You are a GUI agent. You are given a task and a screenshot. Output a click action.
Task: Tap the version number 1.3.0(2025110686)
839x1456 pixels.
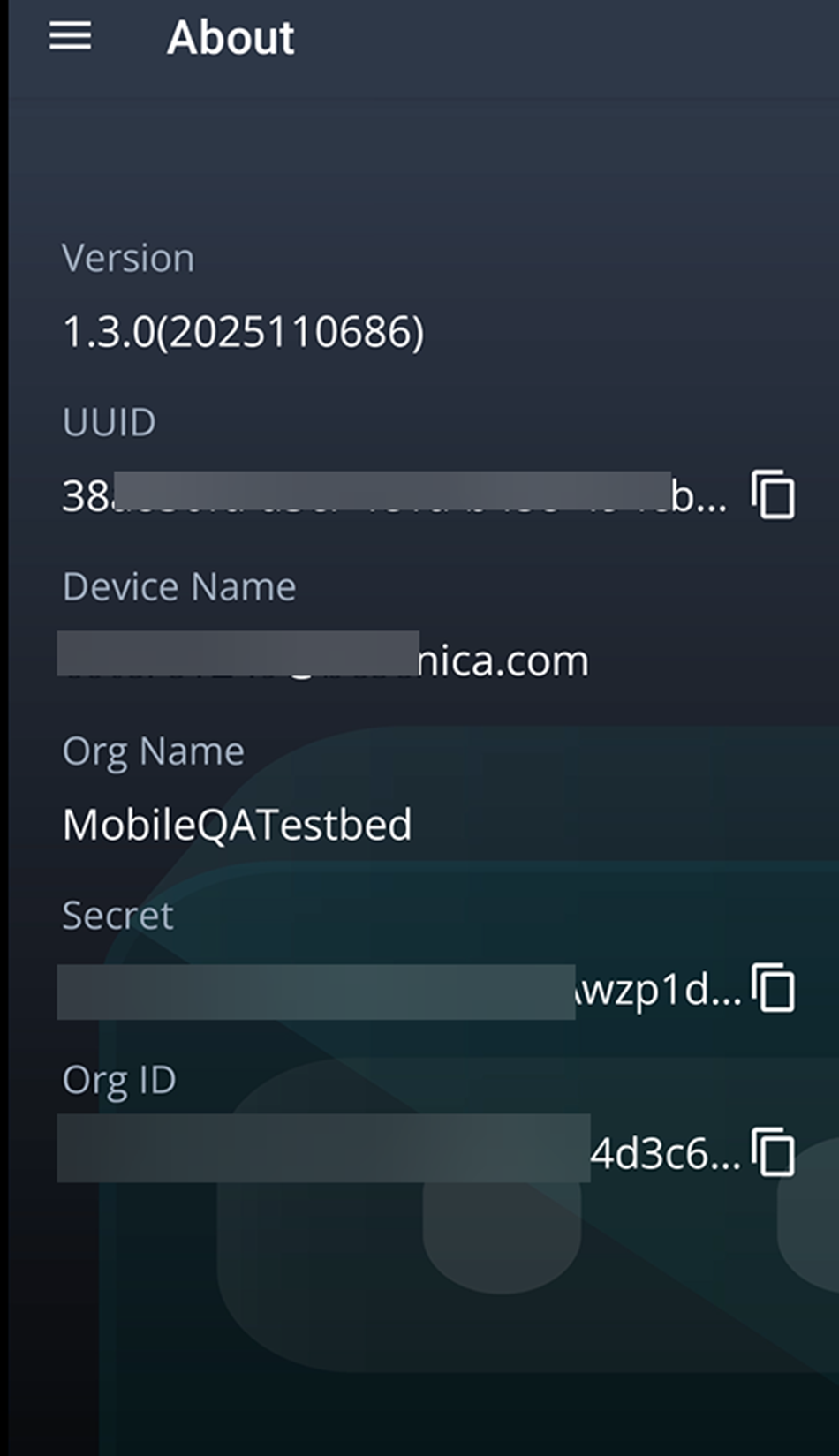click(x=243, y=333)
